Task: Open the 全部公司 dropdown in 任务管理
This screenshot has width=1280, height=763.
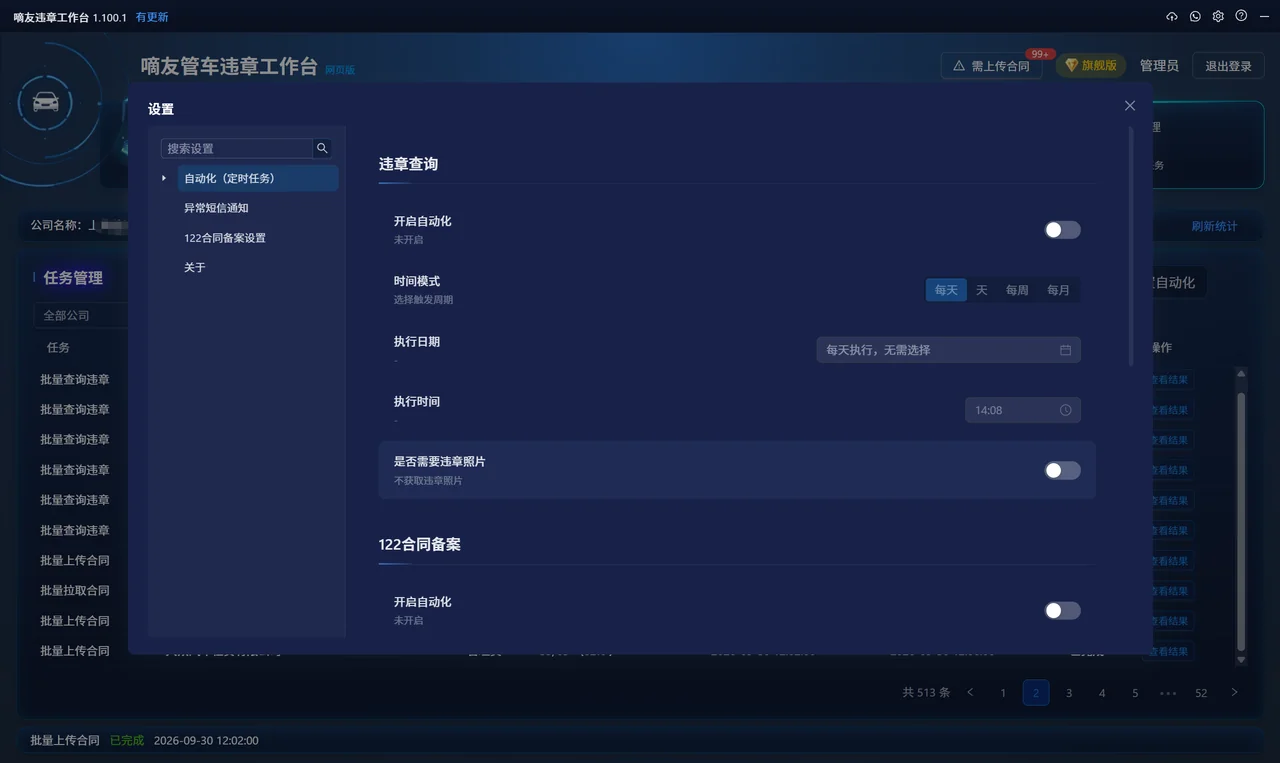Action: tap(80, 315)
